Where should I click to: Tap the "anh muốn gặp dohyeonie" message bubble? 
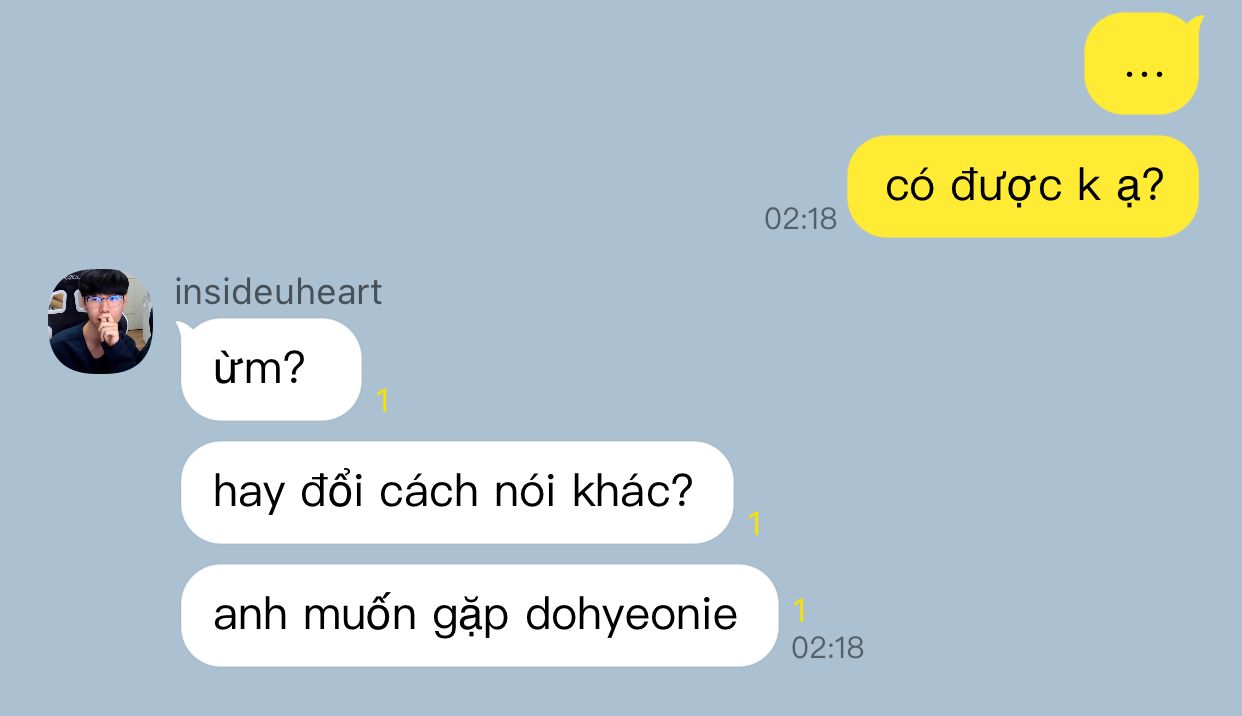(x=479, y=615)
